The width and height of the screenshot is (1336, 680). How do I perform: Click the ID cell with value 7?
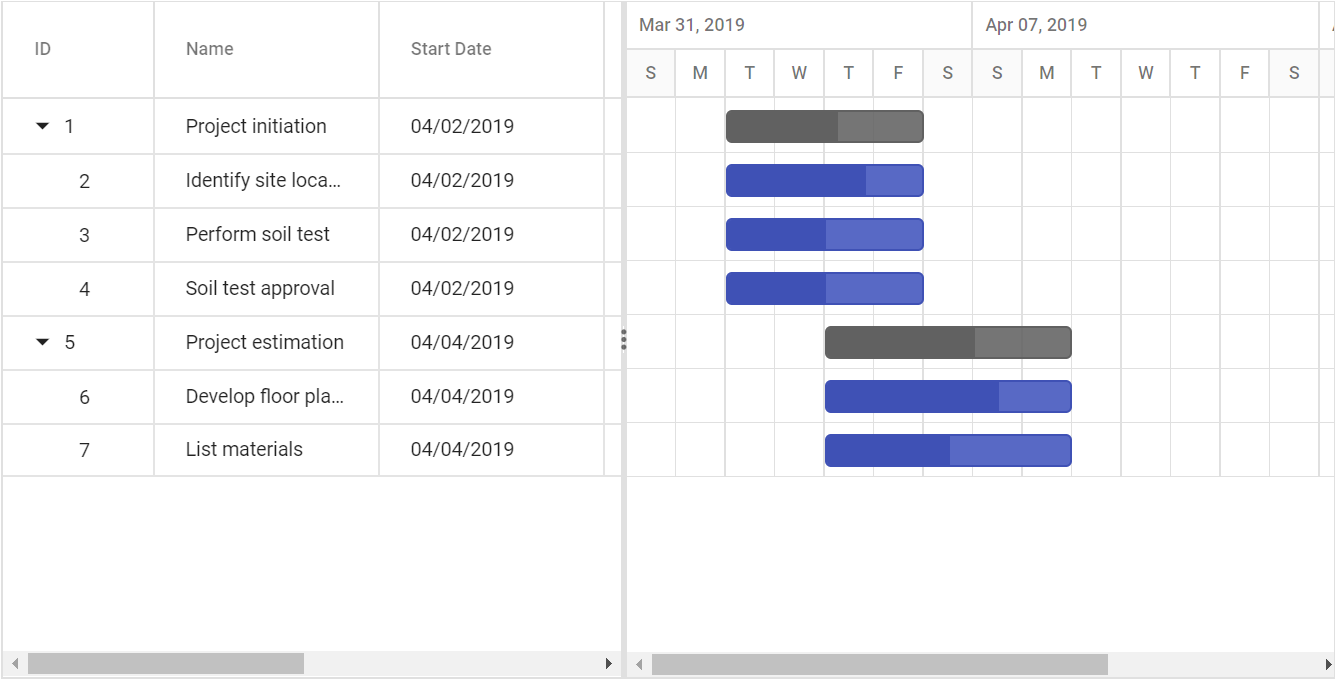[78, 449]
